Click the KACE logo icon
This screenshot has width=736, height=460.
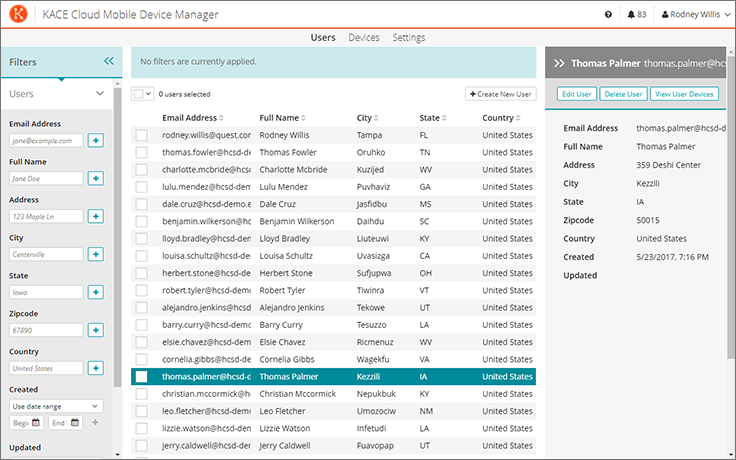click(x=20, y=15)
